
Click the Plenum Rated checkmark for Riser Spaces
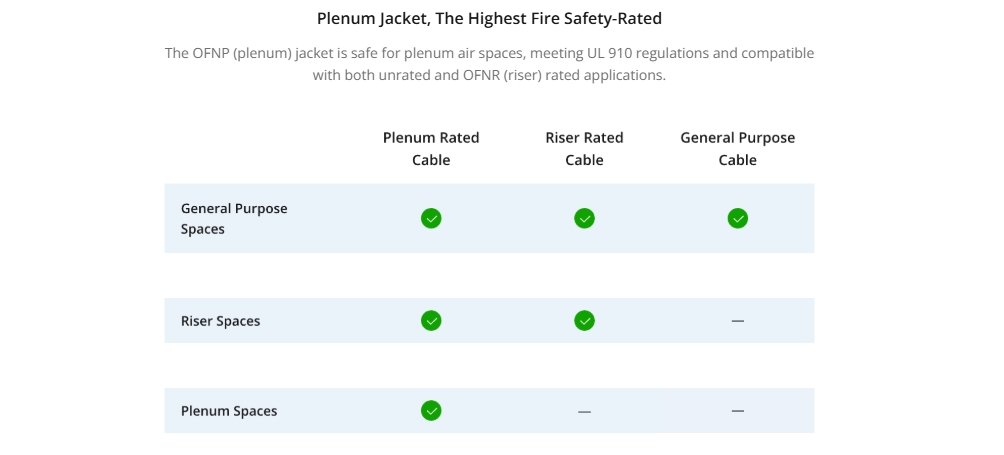[431, 320]
